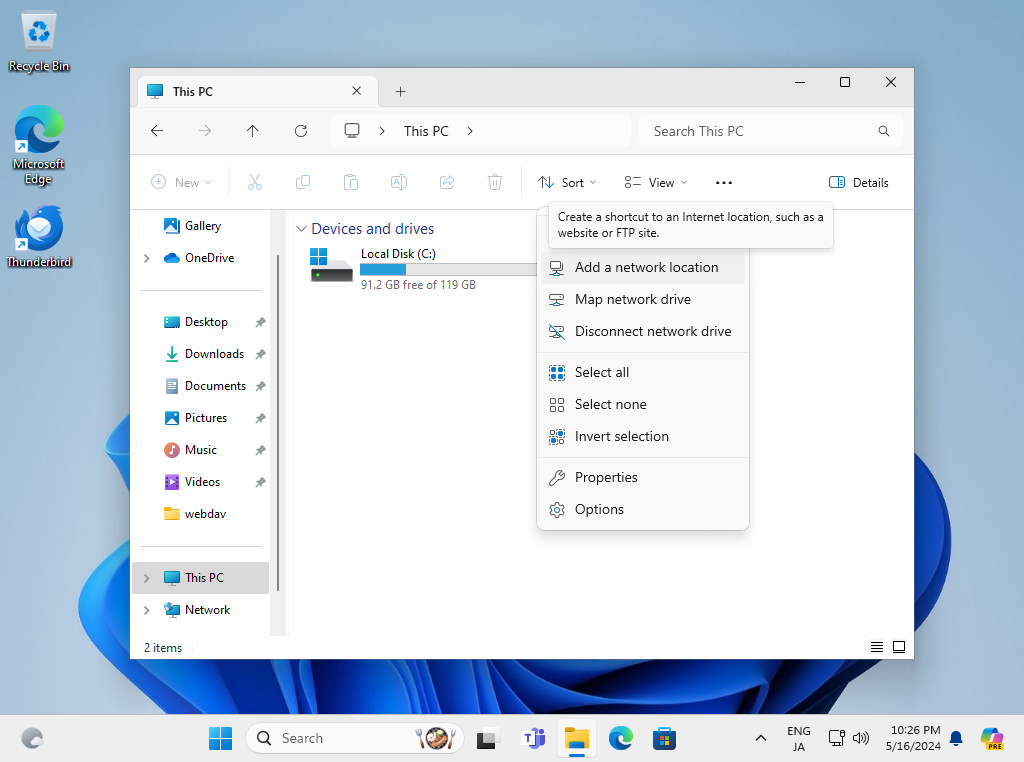Open Task View on taskbar
This screenshot has height=762, width=1024.
[487, 738]
